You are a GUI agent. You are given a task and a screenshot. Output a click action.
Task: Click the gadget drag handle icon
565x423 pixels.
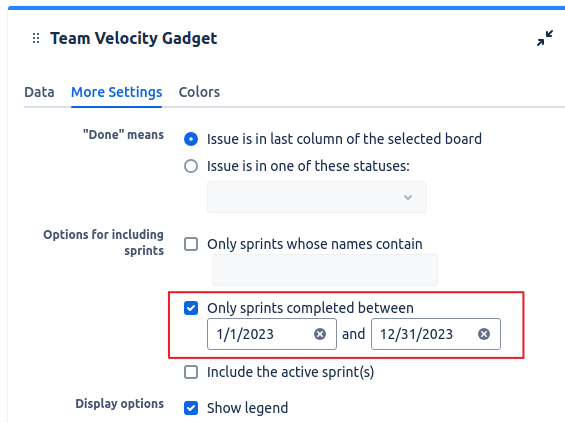36,38
